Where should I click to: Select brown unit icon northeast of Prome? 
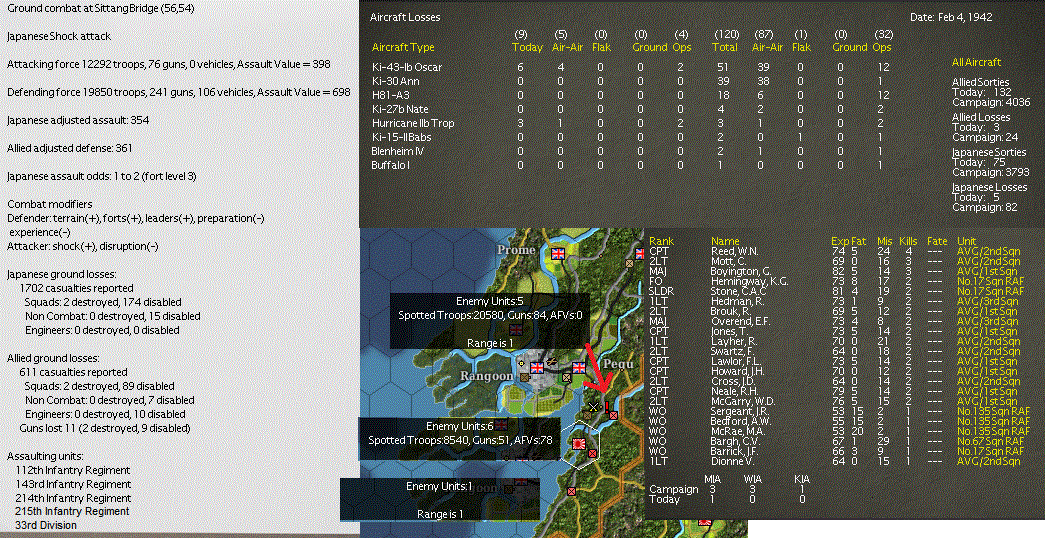pyautogui.click(x=629, y=263)
